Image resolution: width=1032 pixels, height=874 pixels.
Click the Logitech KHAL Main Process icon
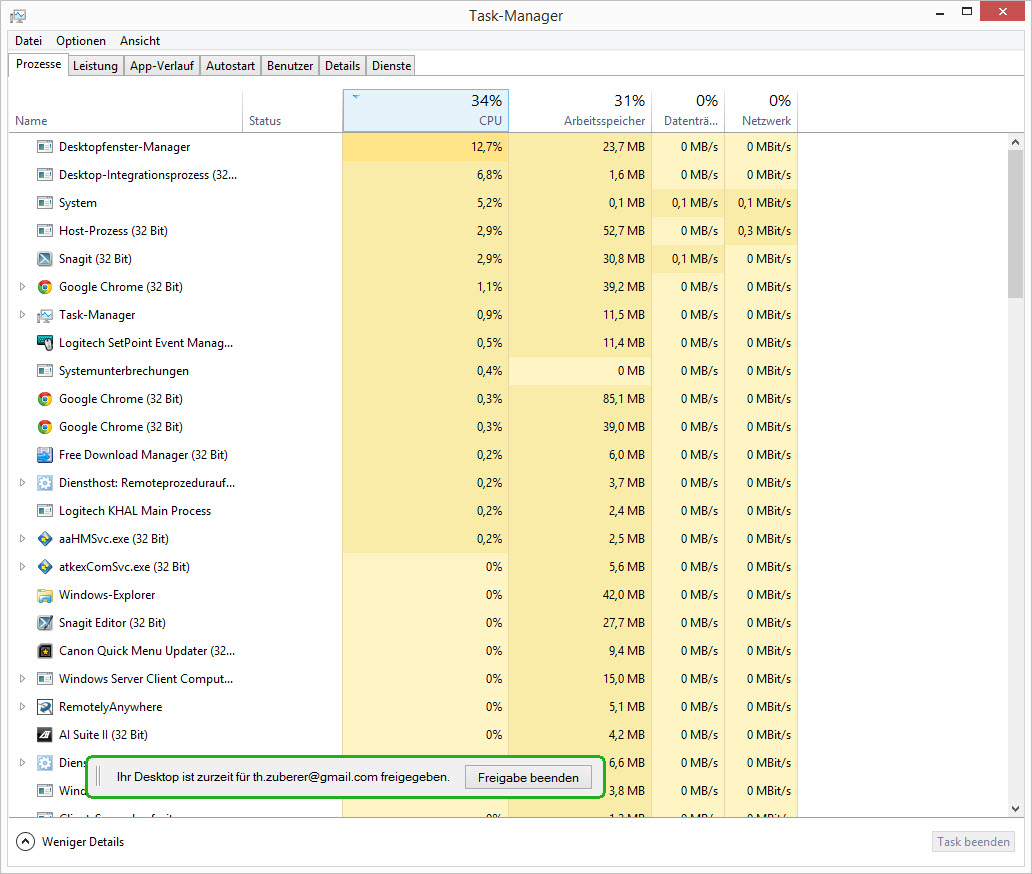(45, 511)
